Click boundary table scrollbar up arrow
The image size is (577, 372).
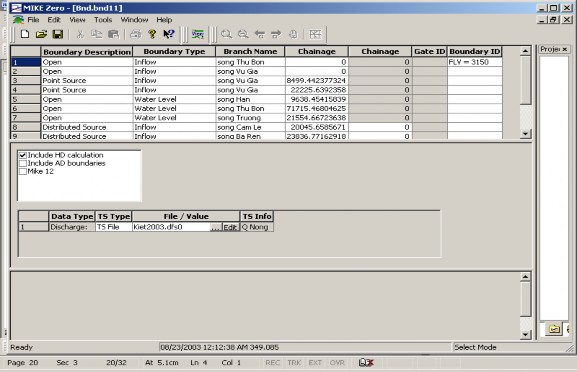click(x=525, y=51)
